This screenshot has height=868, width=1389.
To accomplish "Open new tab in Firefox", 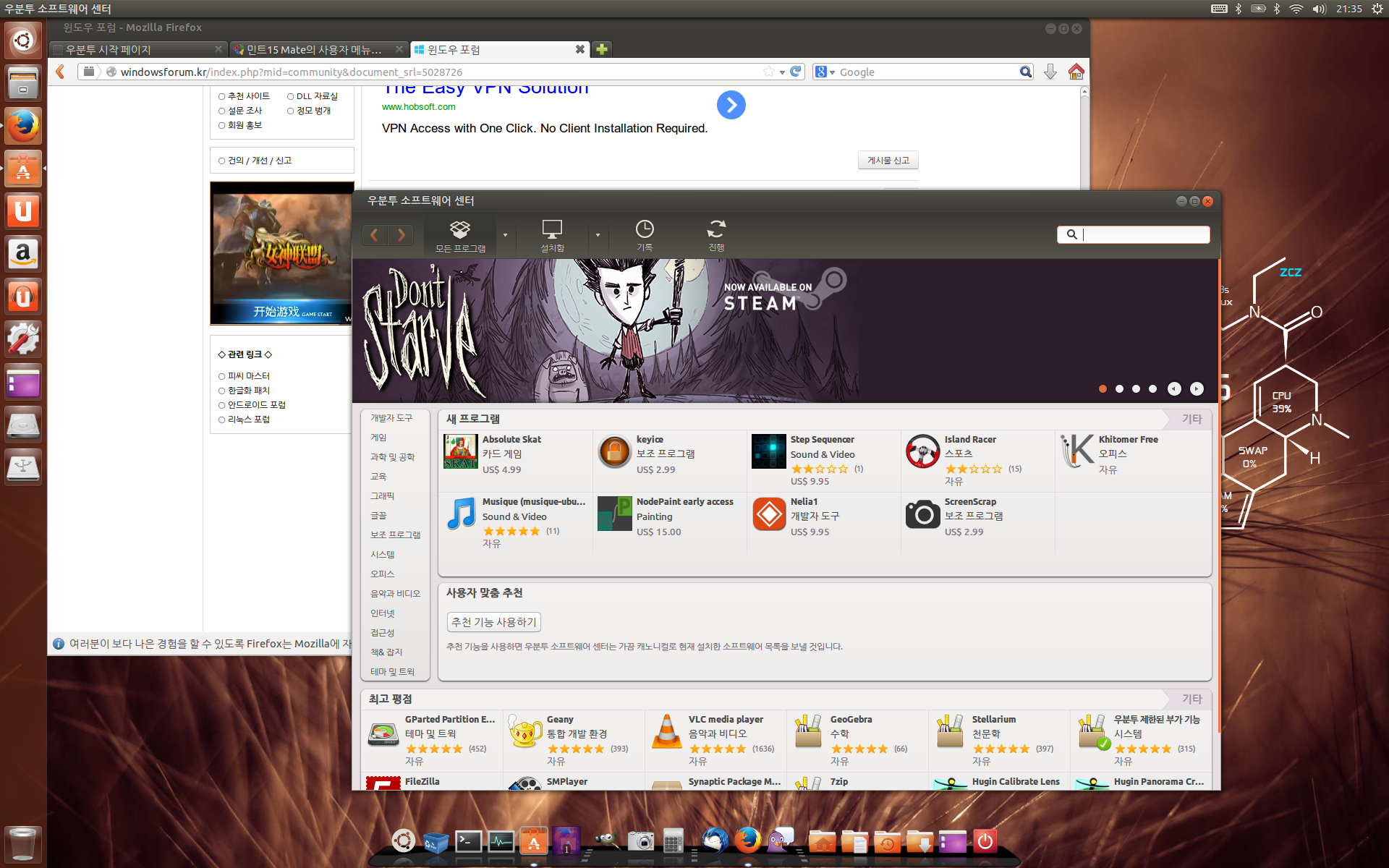I will pos(601,49).
